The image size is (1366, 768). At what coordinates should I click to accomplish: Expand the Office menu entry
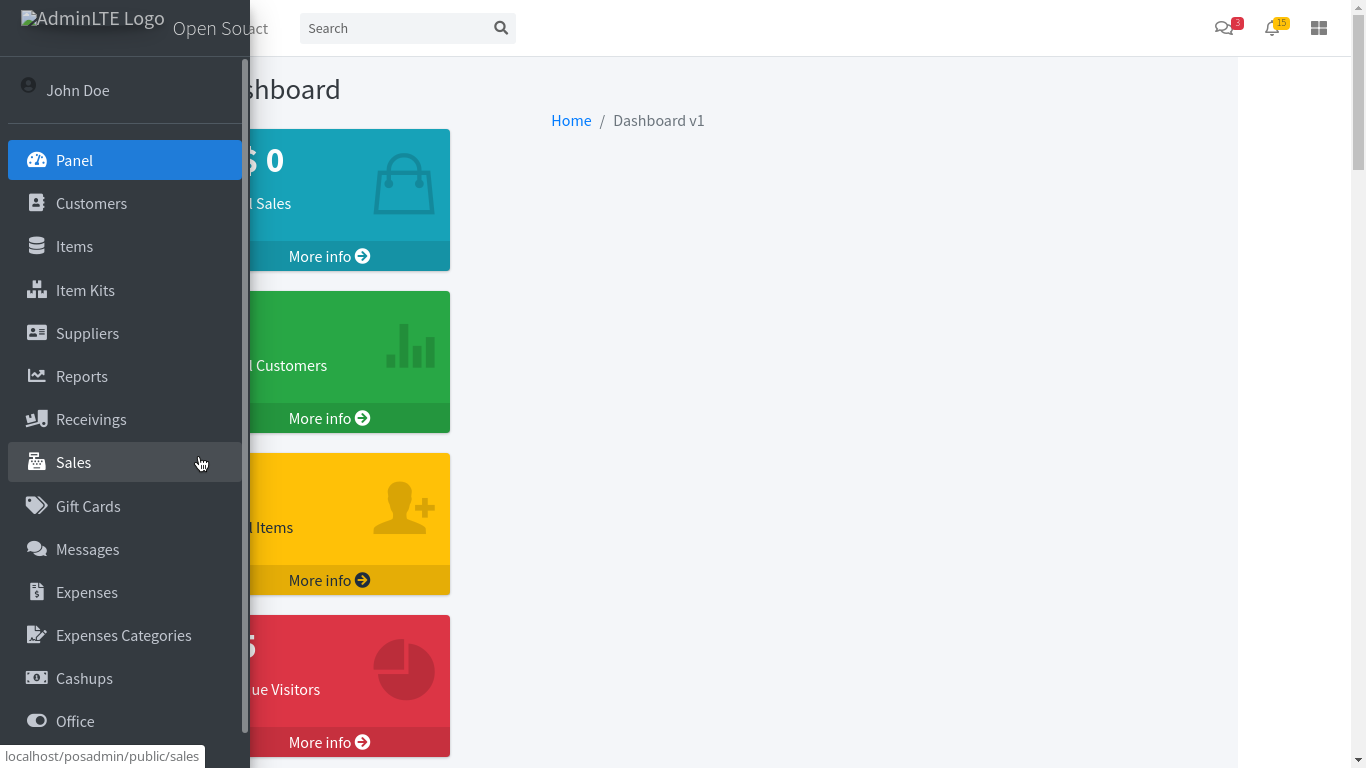tap(75, 721)
